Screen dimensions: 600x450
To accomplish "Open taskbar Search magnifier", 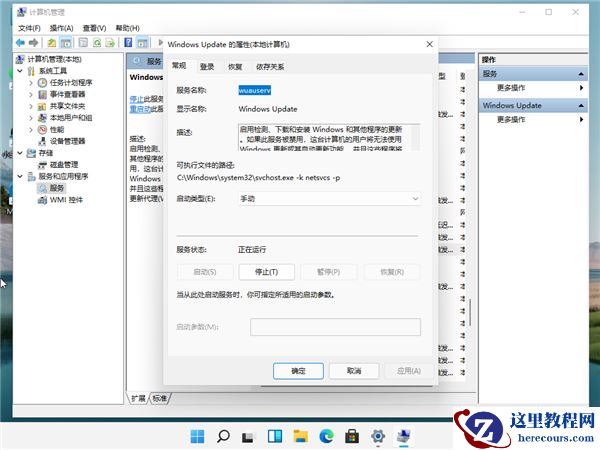I will click(x=223, y=436).
